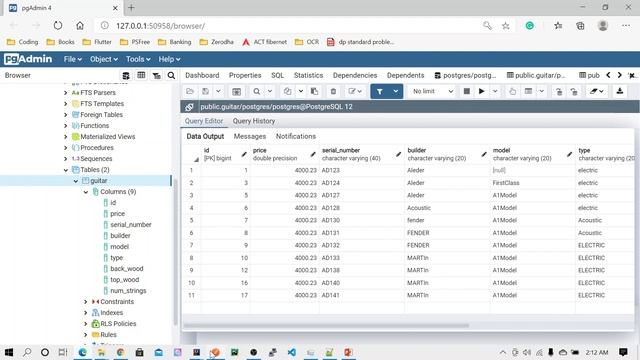Screen dimensions: 640x360
Task: Switch to the Statistics tab
Action: pos(308,76)
